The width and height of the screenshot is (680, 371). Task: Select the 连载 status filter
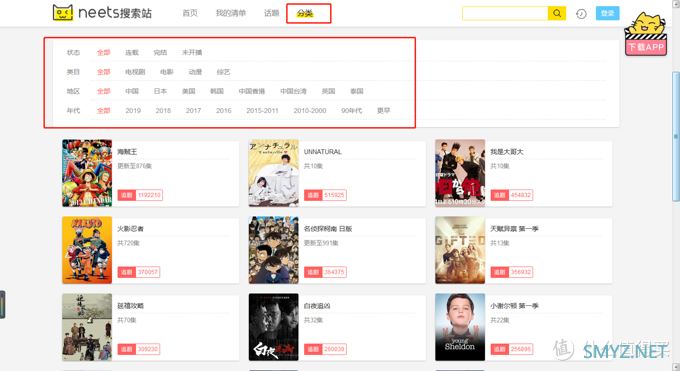(x=132, y=53)
